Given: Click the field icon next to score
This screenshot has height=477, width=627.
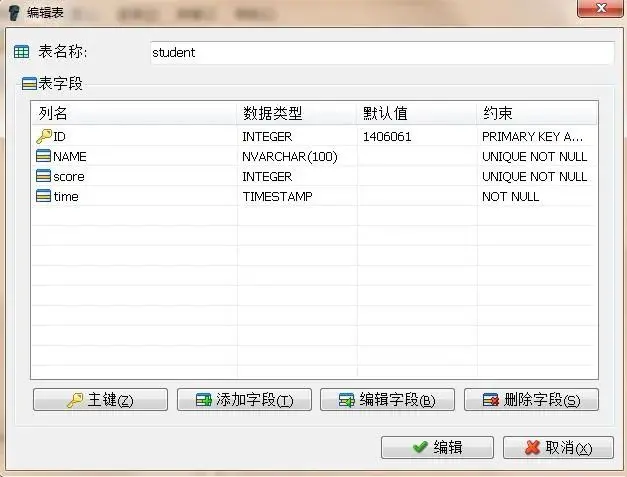Looking at the screenshot, I should coord(43,176).
